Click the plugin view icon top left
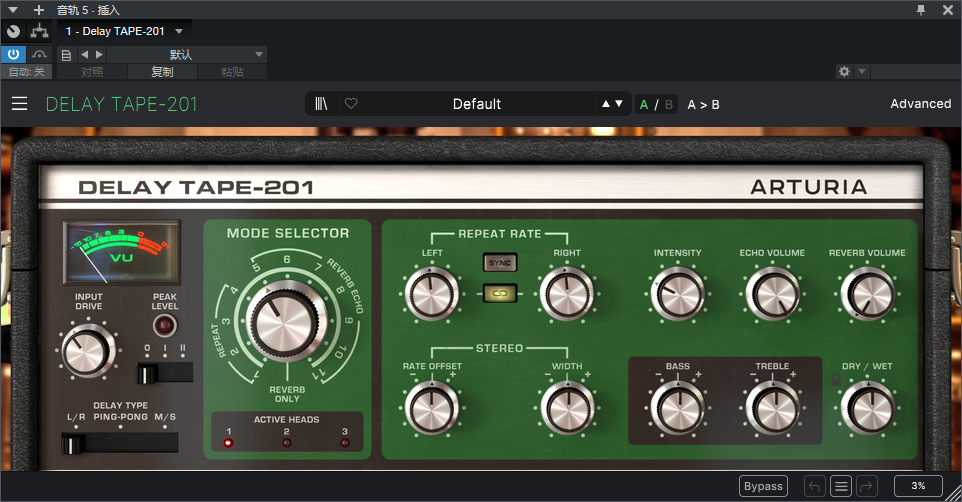962x502 pixels. (13, 31)
